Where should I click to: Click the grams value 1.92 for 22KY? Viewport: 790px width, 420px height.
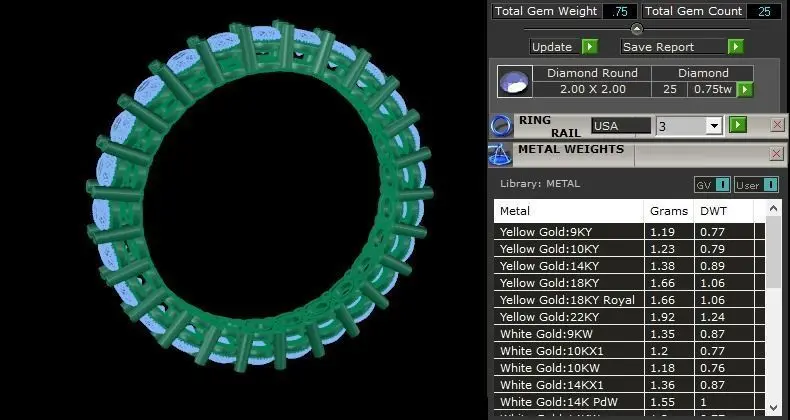(x=669, y=317)
